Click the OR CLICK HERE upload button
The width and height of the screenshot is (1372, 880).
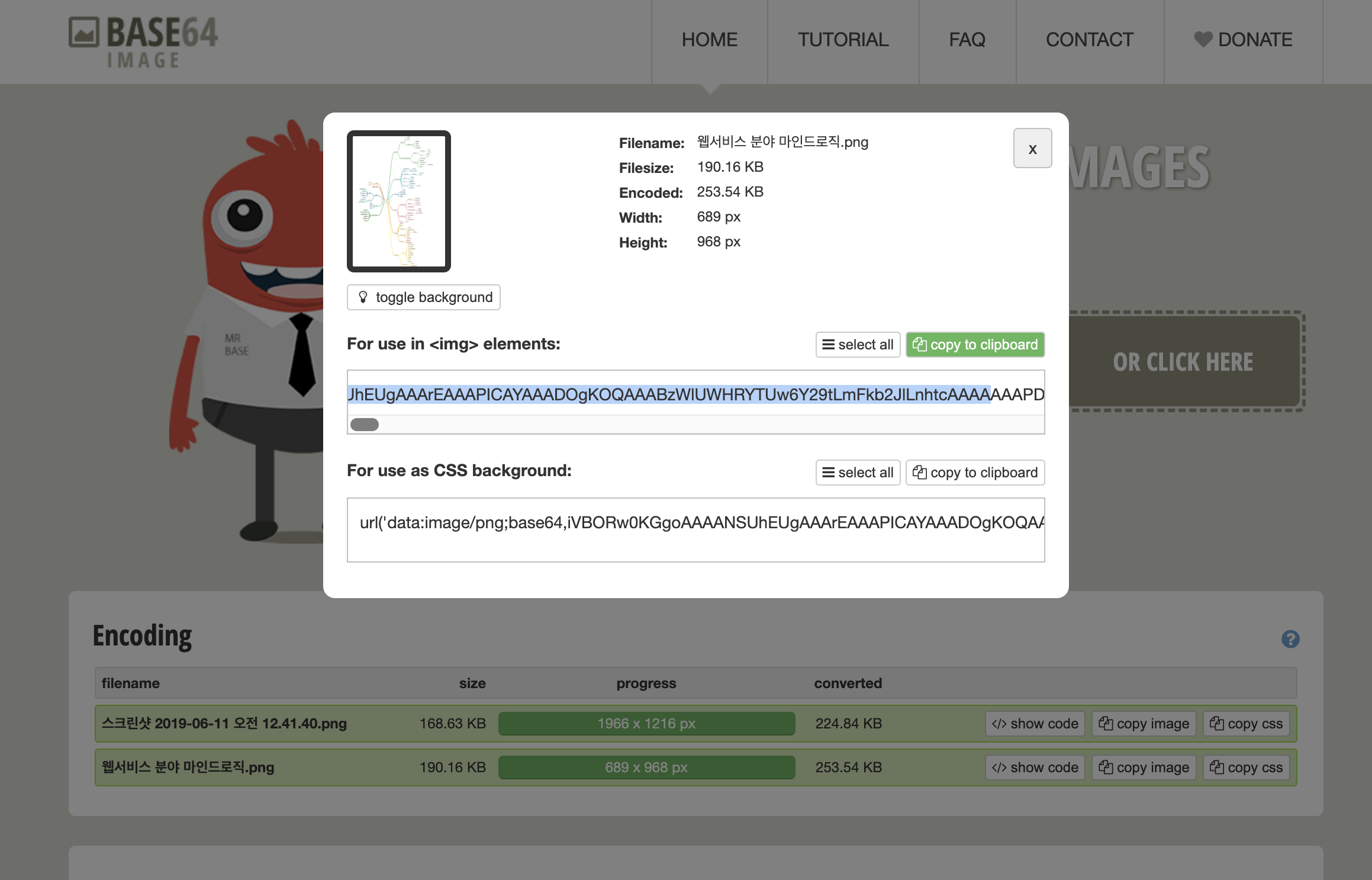(1183, 362)
